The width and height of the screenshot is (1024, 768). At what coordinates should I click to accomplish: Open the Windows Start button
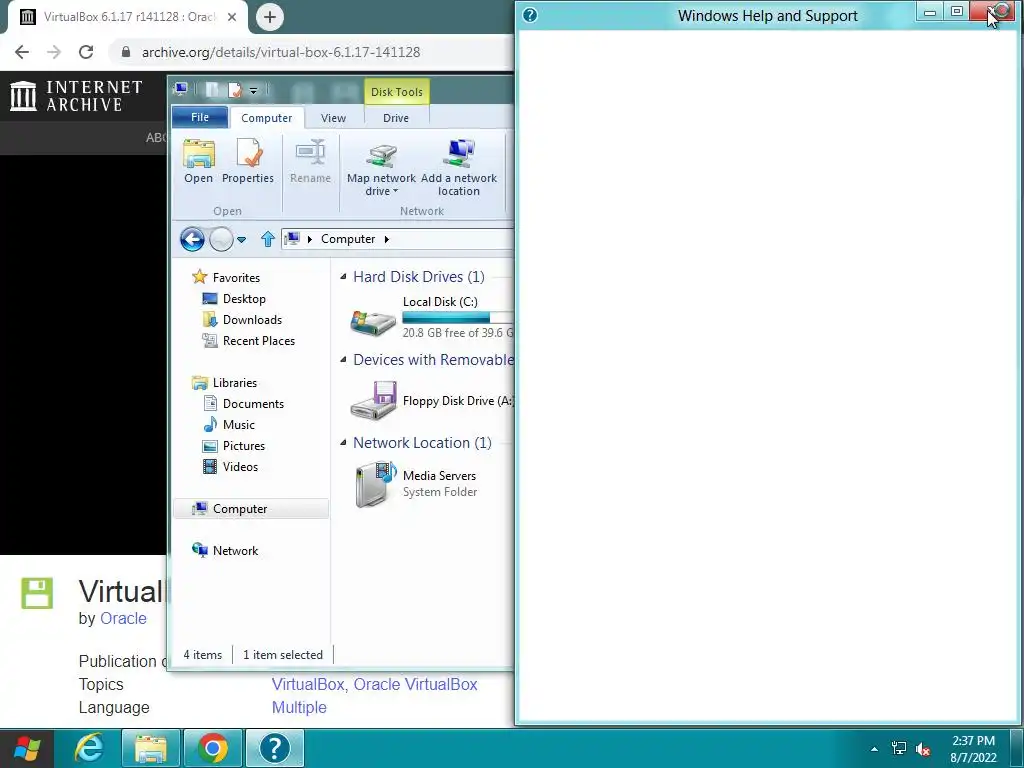pos(26,748)
